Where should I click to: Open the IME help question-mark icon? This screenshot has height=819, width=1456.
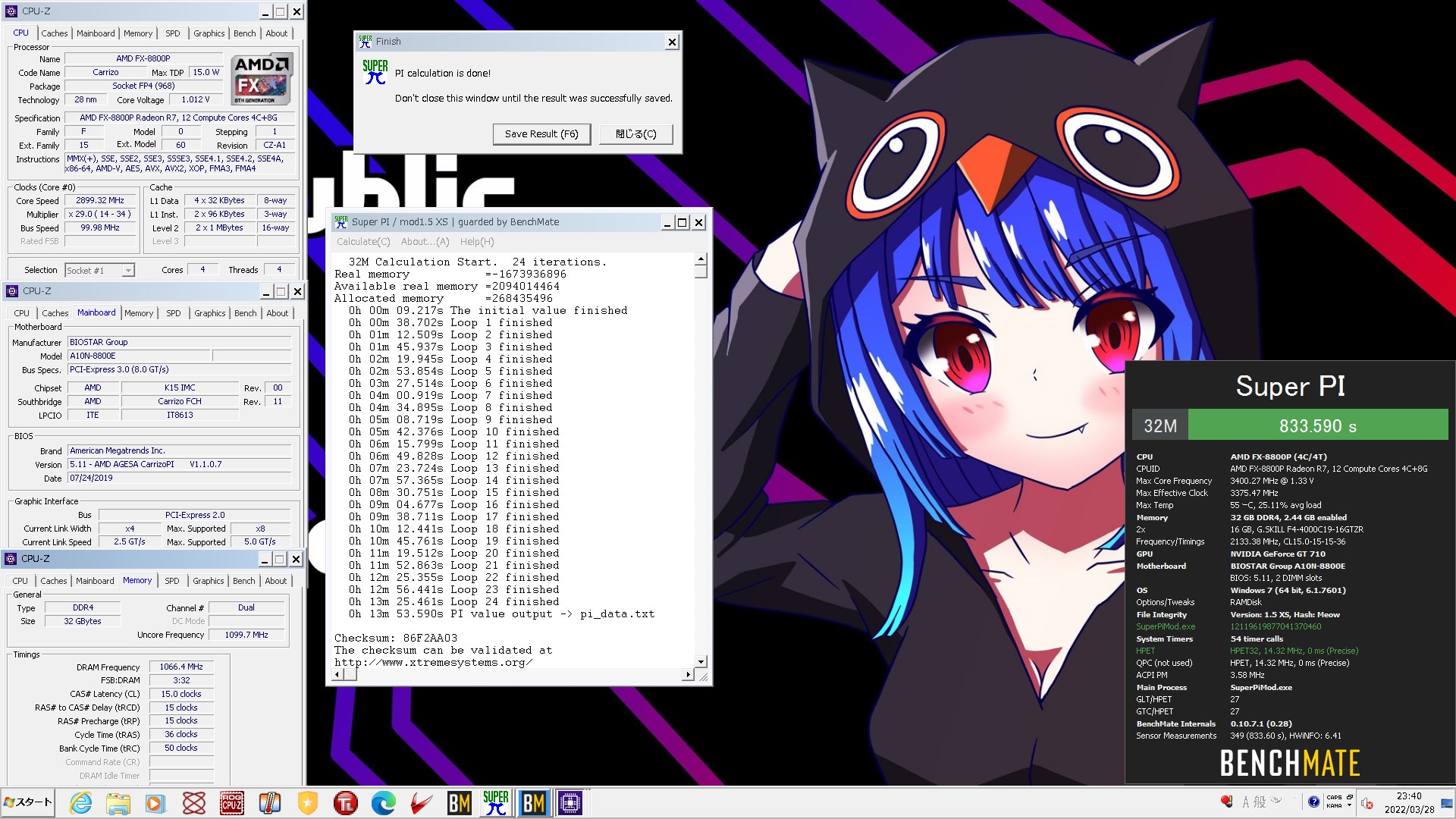point(1313,802)
